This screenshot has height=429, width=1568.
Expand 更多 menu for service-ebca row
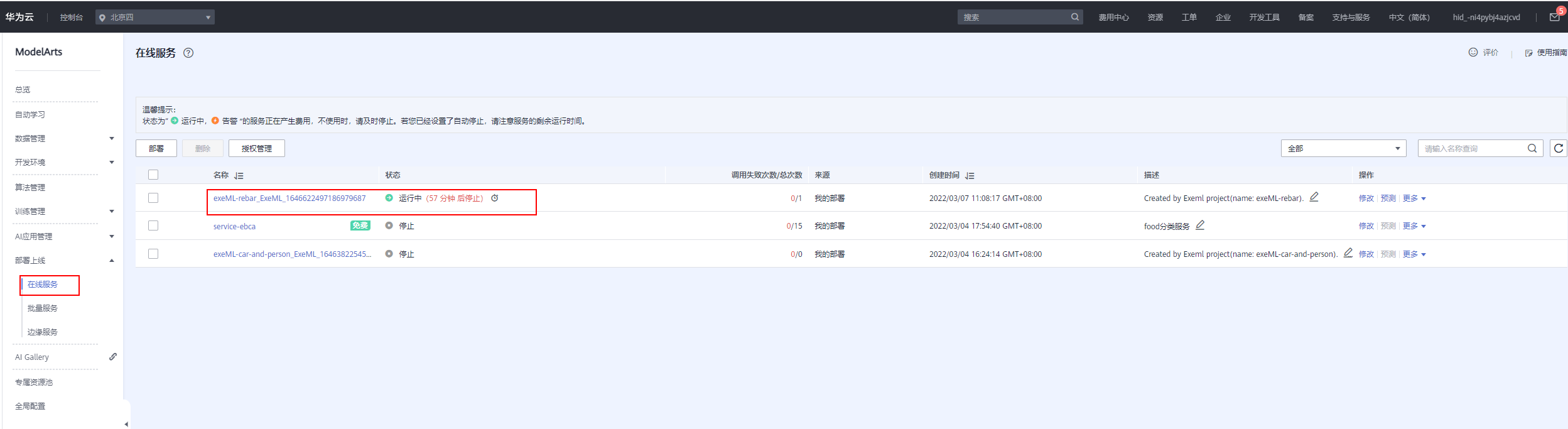point(1414,226)
